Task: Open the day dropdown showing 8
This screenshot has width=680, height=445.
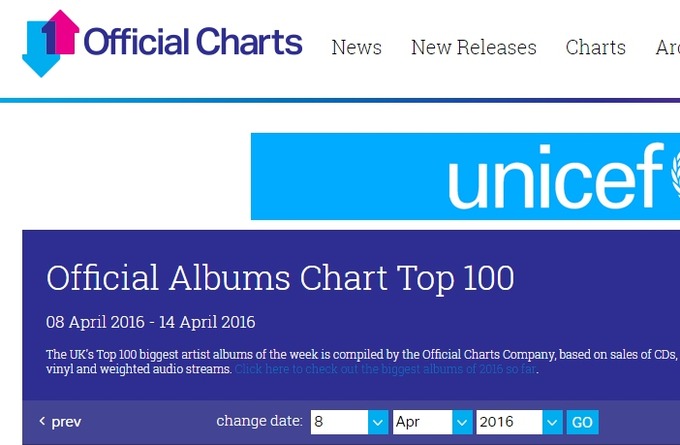Action: coord(349,422)
